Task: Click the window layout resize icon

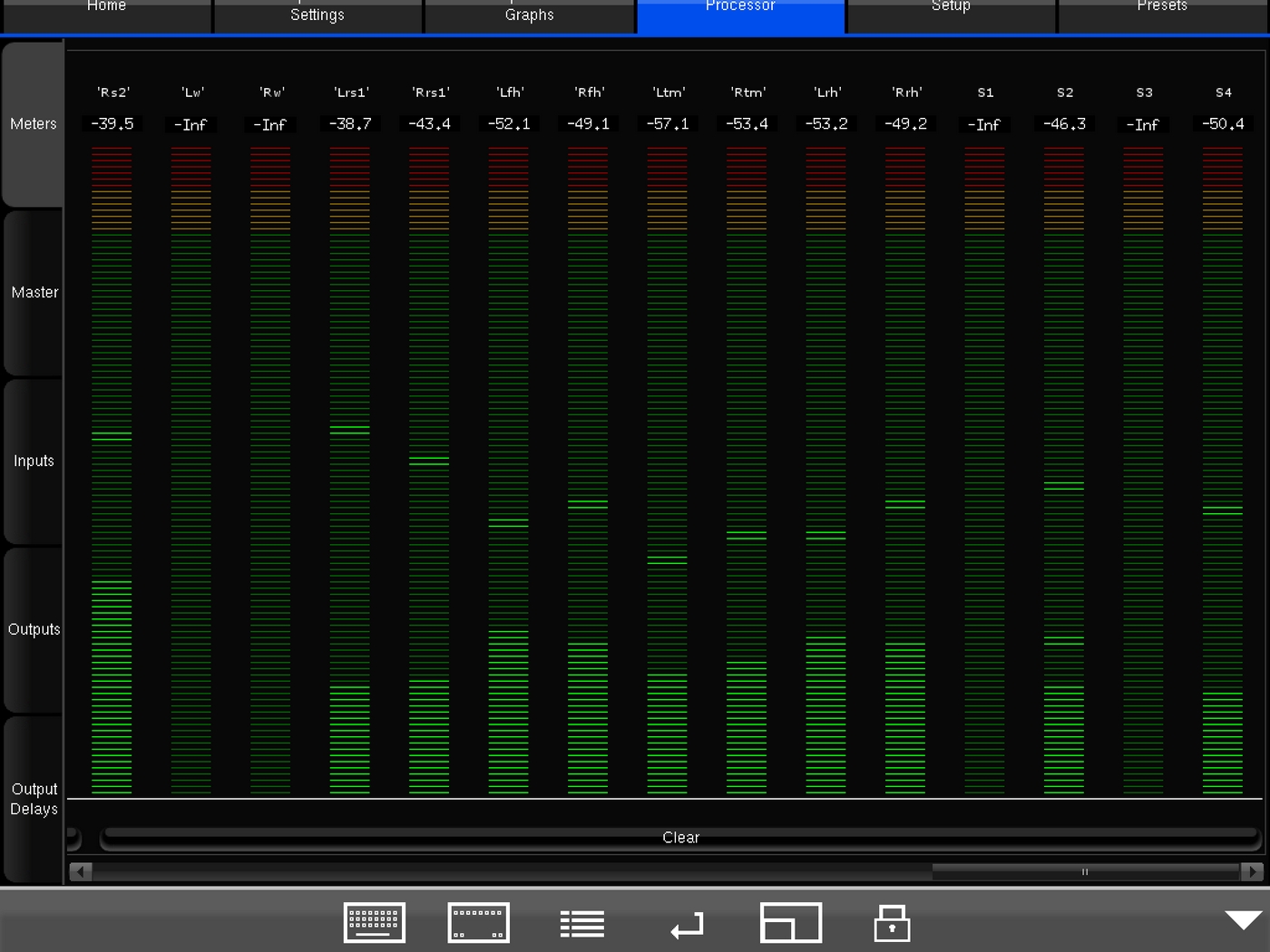Action: click(790, 923)
